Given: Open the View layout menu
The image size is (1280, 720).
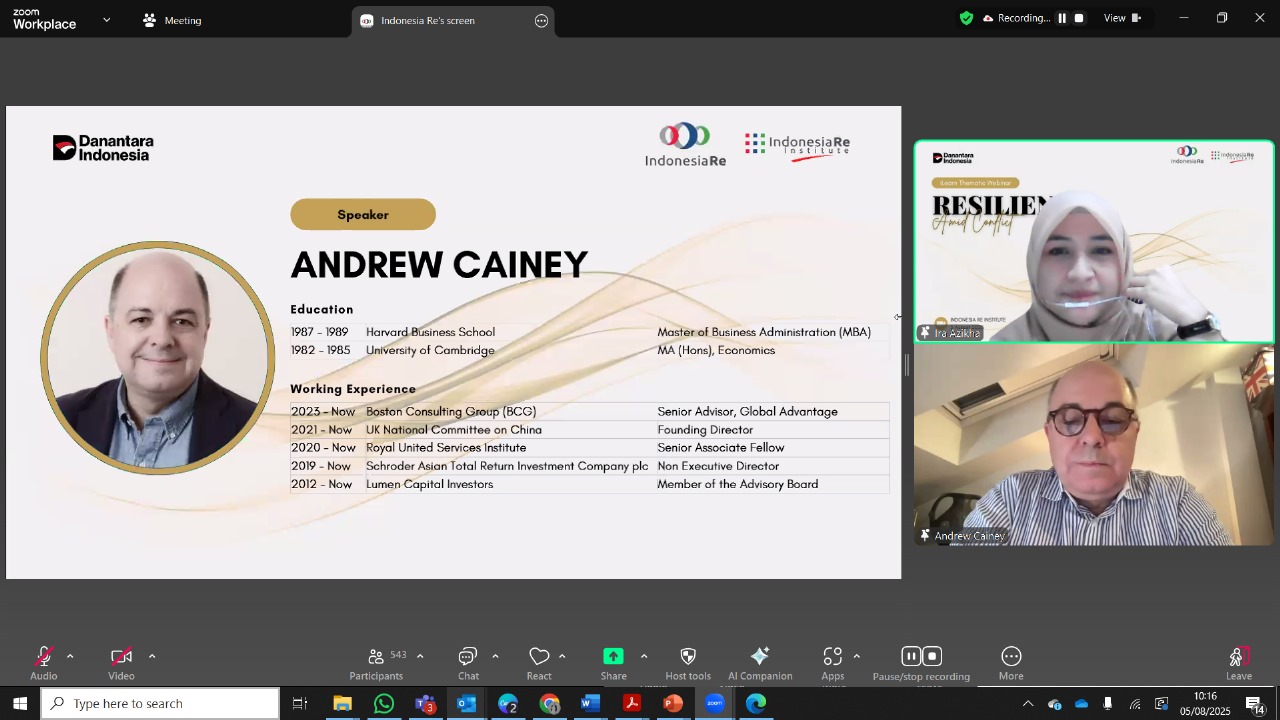Looking at the screenshot, I should coord(1122,18).
